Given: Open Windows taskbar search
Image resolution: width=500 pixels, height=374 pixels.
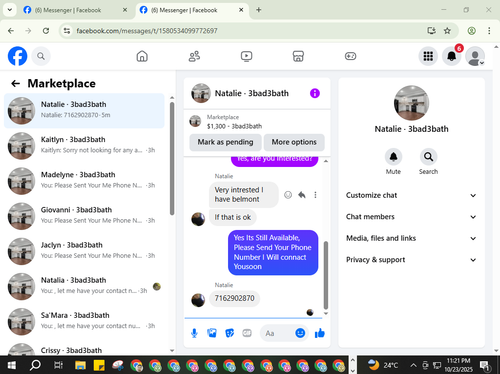Looking at the screenshot, I should [35, 365].
